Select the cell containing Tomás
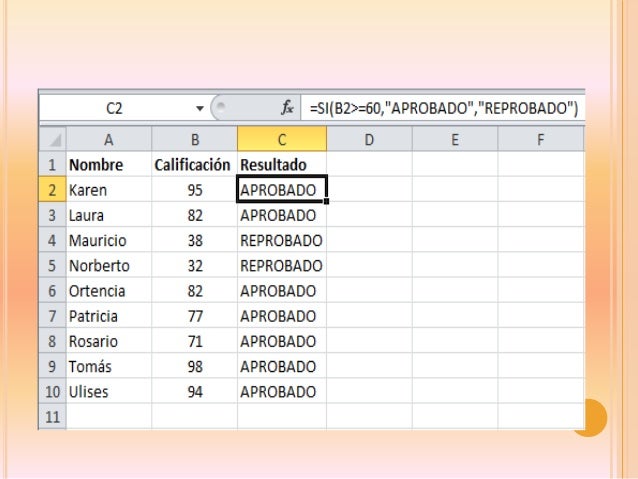The height and width of the screenshot is (479, 638). pos(109,366)
